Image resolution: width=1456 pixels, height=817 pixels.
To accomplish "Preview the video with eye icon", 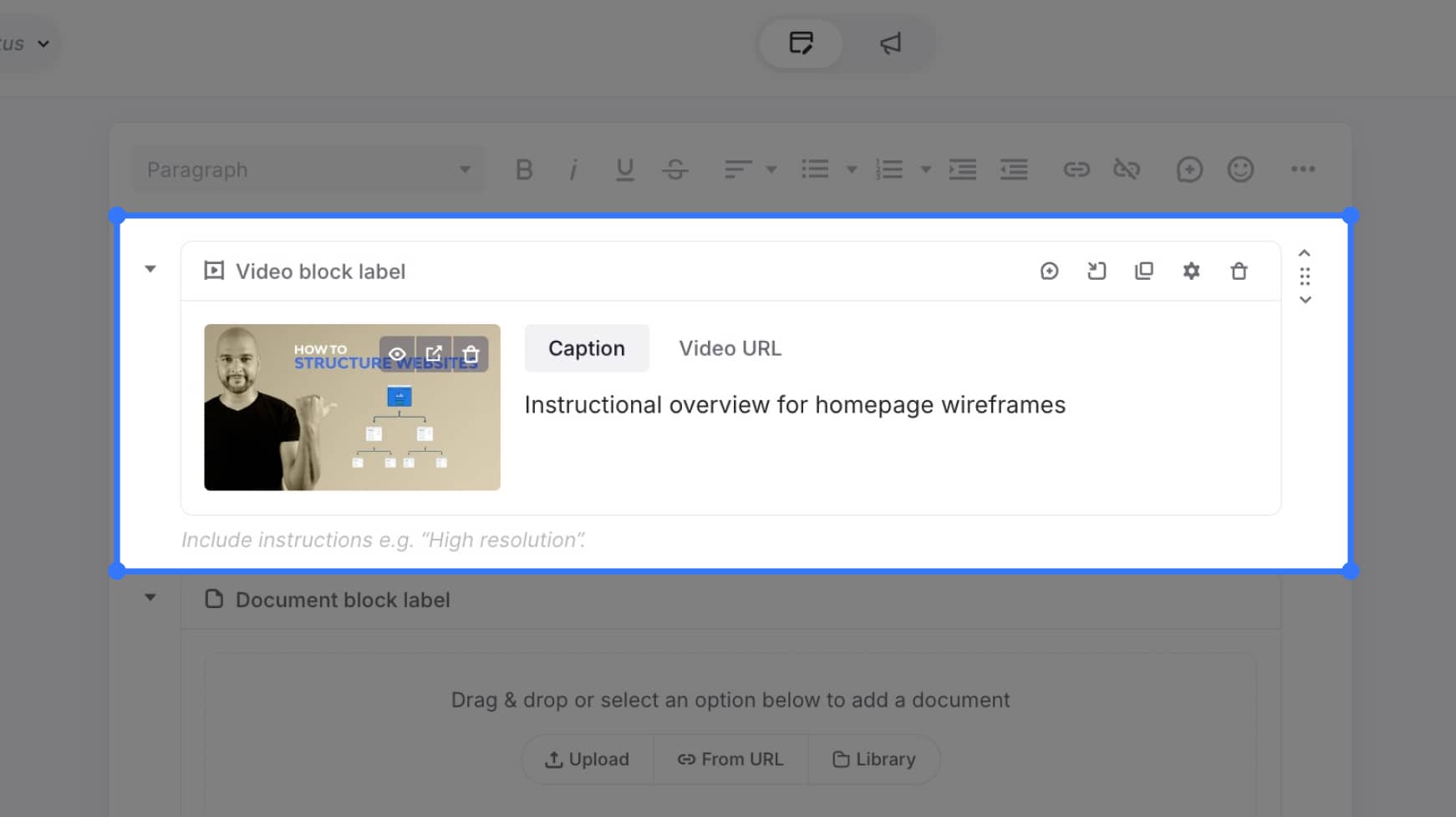I will point(397,354).
